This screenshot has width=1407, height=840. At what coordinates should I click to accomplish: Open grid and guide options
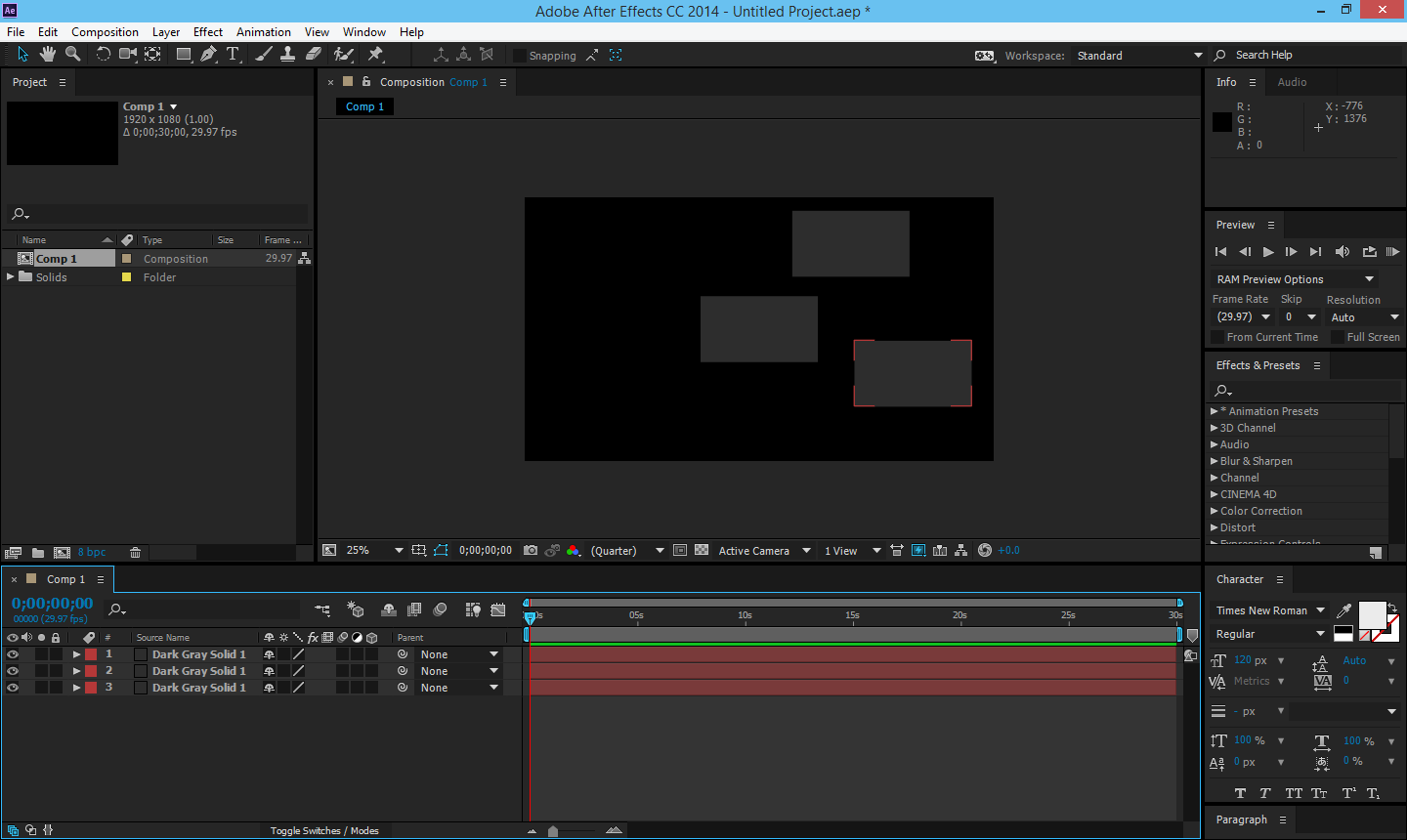419,551
